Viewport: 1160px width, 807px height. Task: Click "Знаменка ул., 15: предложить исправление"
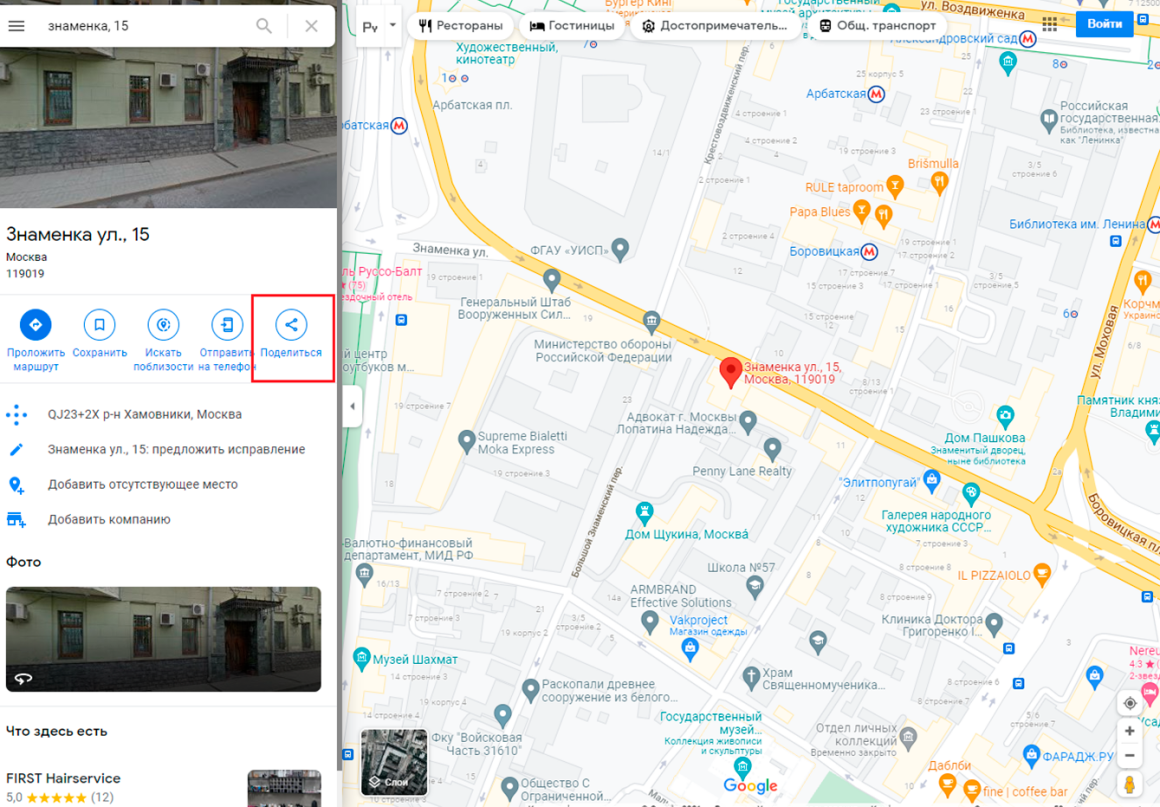(176, 449)
